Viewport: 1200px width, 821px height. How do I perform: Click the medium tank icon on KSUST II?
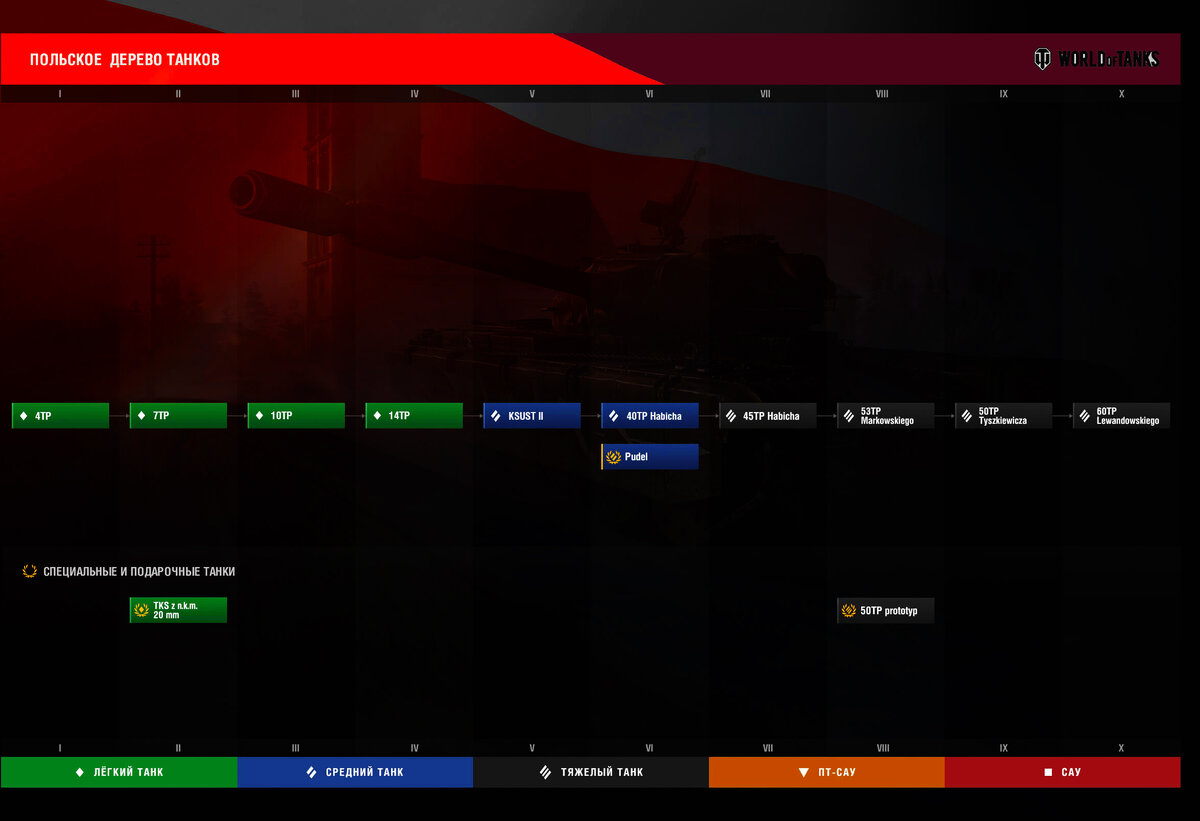coord(496,416)
